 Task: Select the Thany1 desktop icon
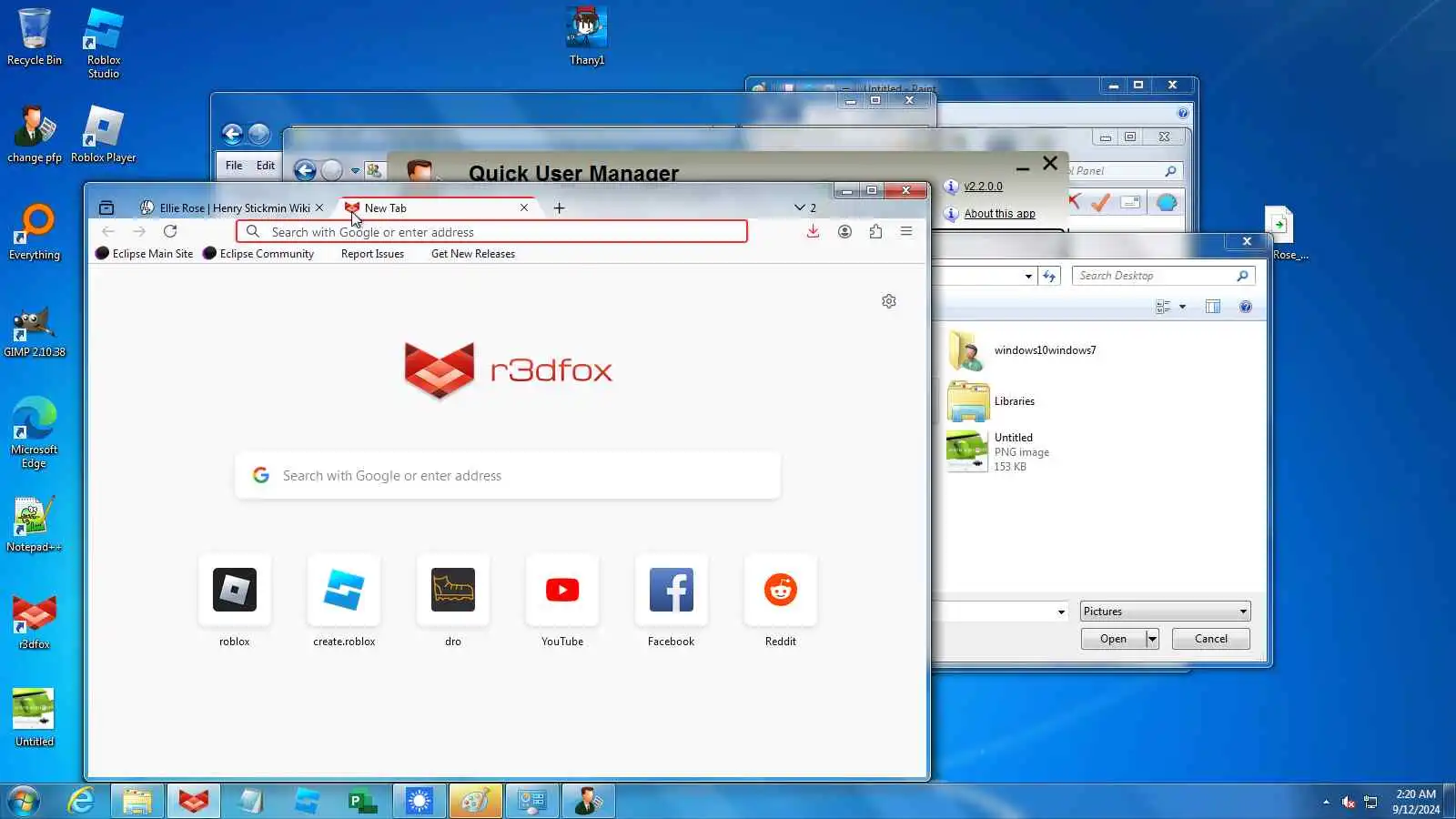[x=587, y=36]
